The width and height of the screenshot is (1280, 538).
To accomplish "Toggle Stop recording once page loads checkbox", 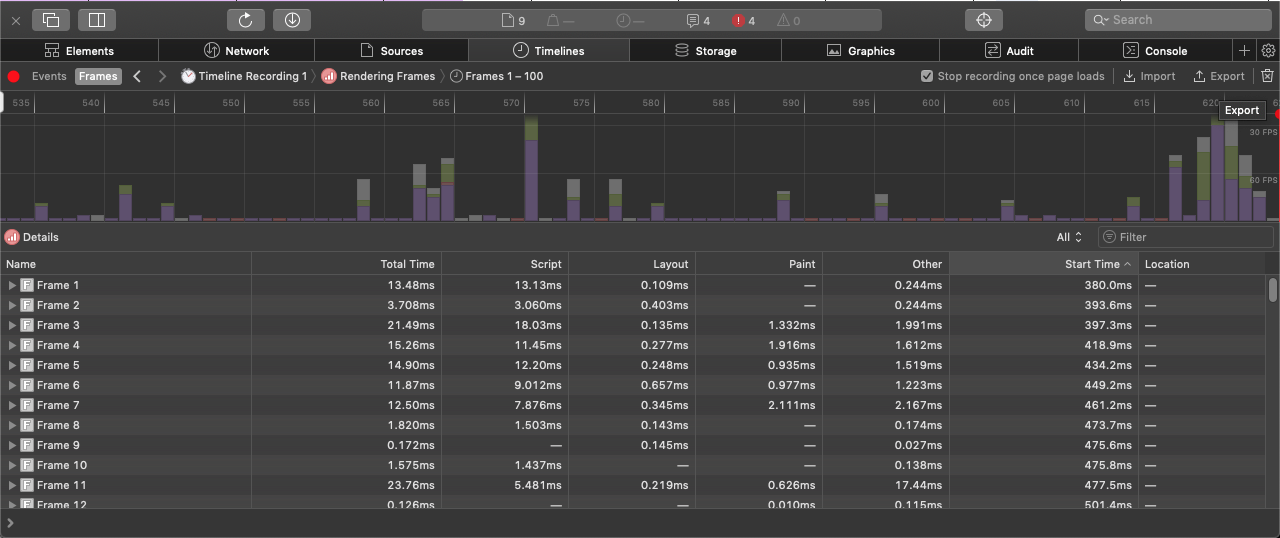I will (x=928, y=76).
